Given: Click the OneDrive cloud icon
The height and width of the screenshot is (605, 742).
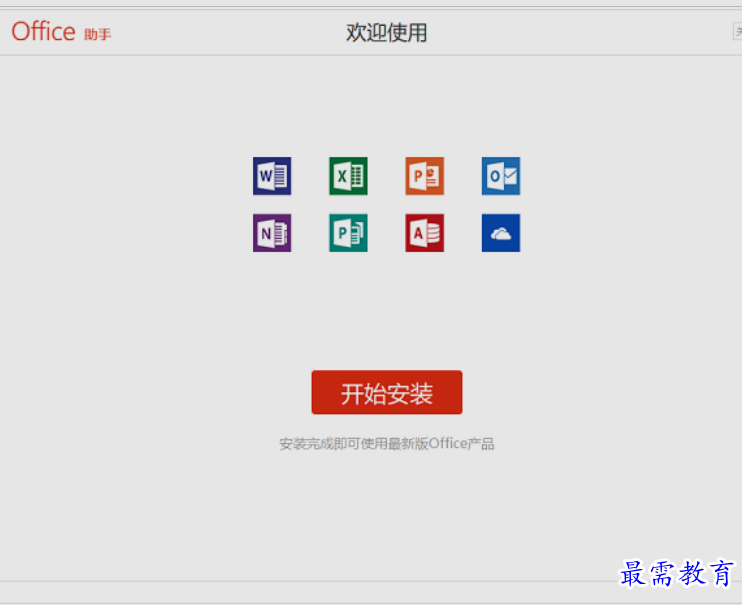Looking at the screenshot, I should tap(501, 233).
